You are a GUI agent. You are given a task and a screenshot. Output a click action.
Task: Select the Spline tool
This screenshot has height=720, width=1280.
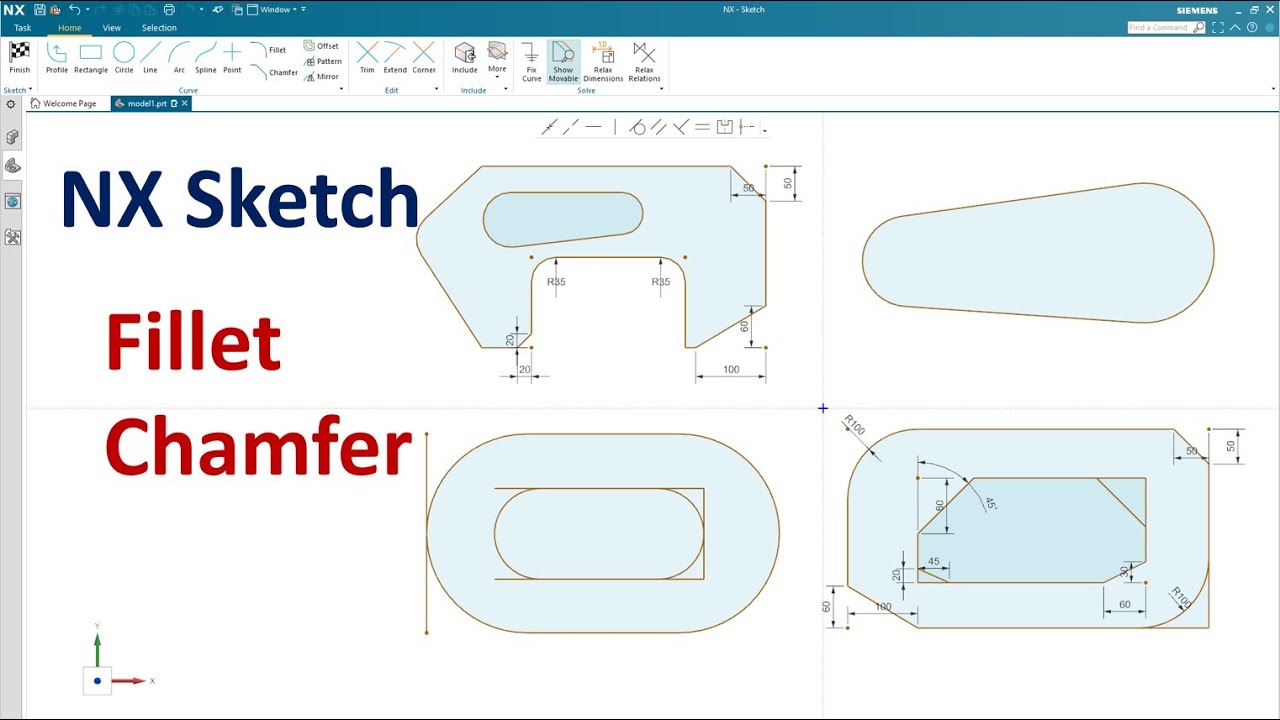tap(206, 58)
